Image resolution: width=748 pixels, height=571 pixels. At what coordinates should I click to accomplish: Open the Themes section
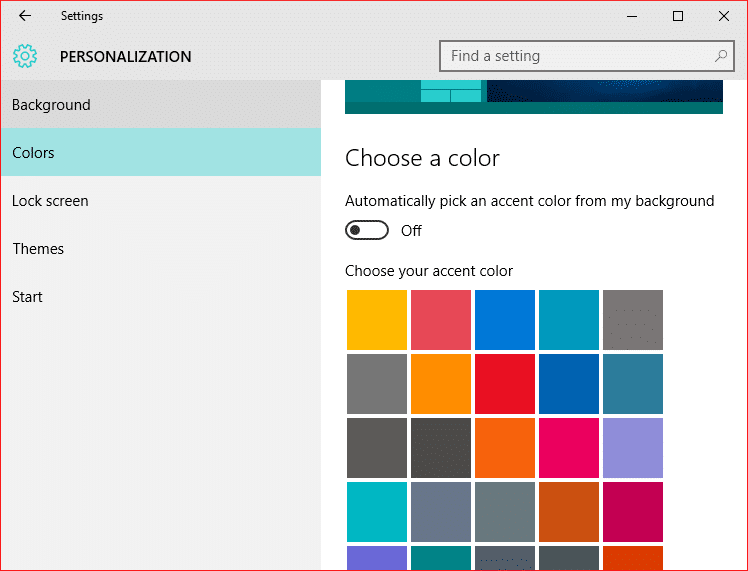(x=161, y=249)
